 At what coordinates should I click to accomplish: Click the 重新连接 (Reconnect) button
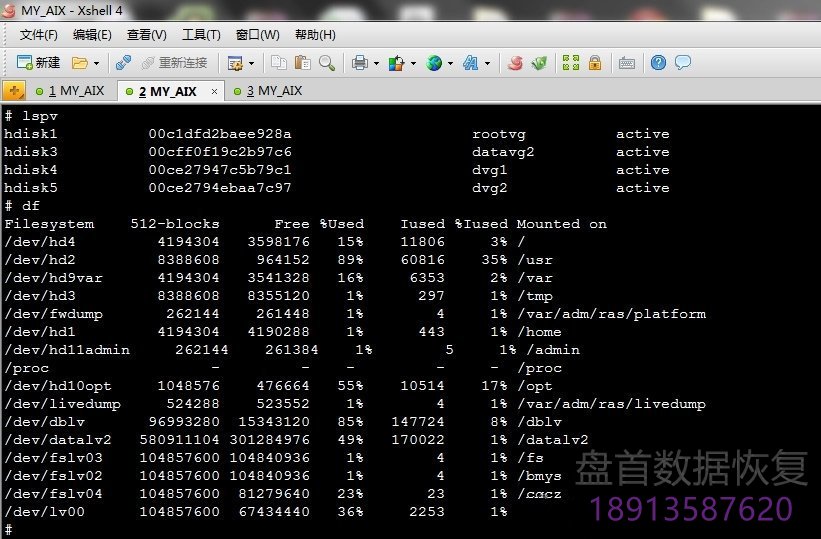(174, 63)
